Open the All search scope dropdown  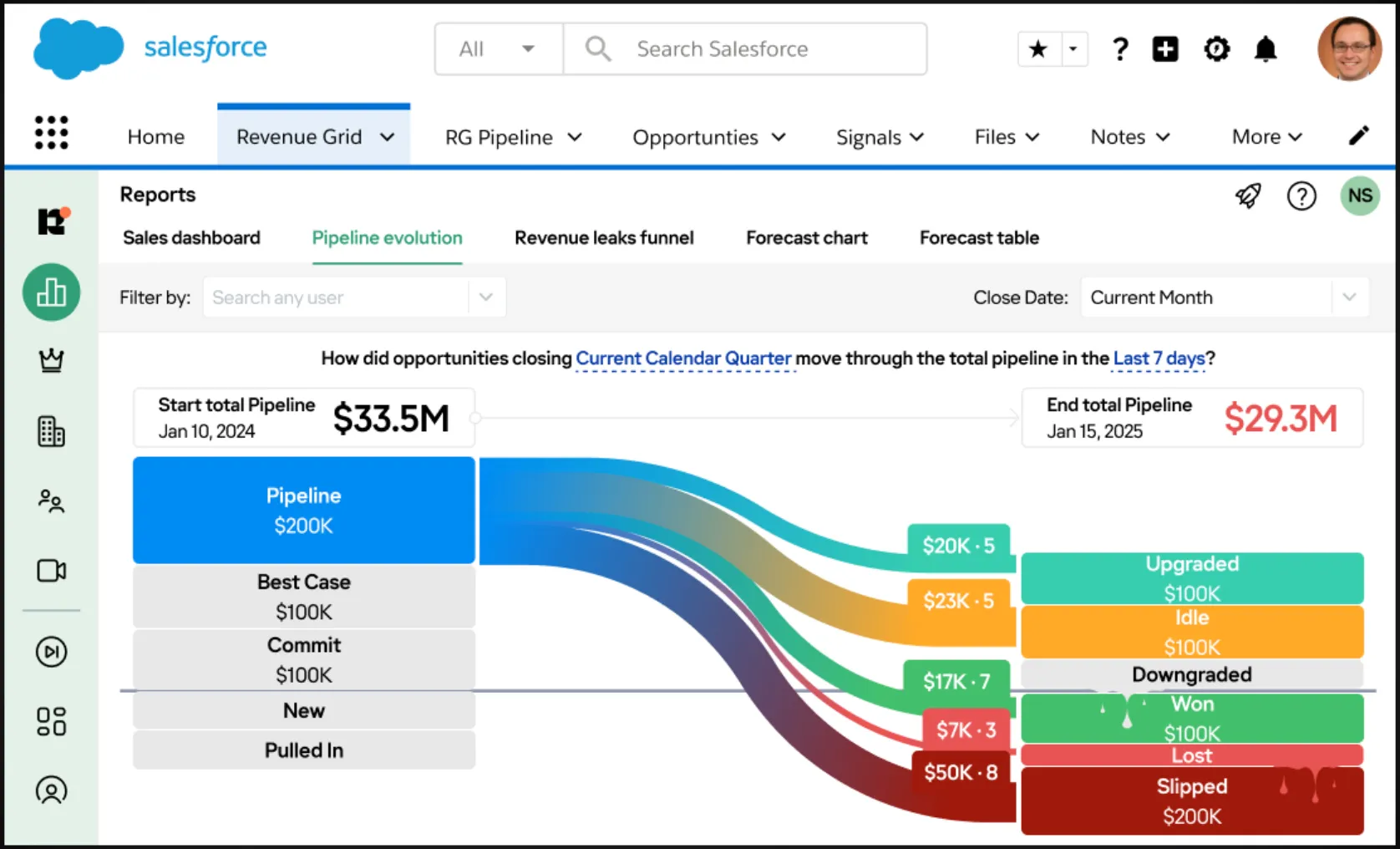pos(499,49)
